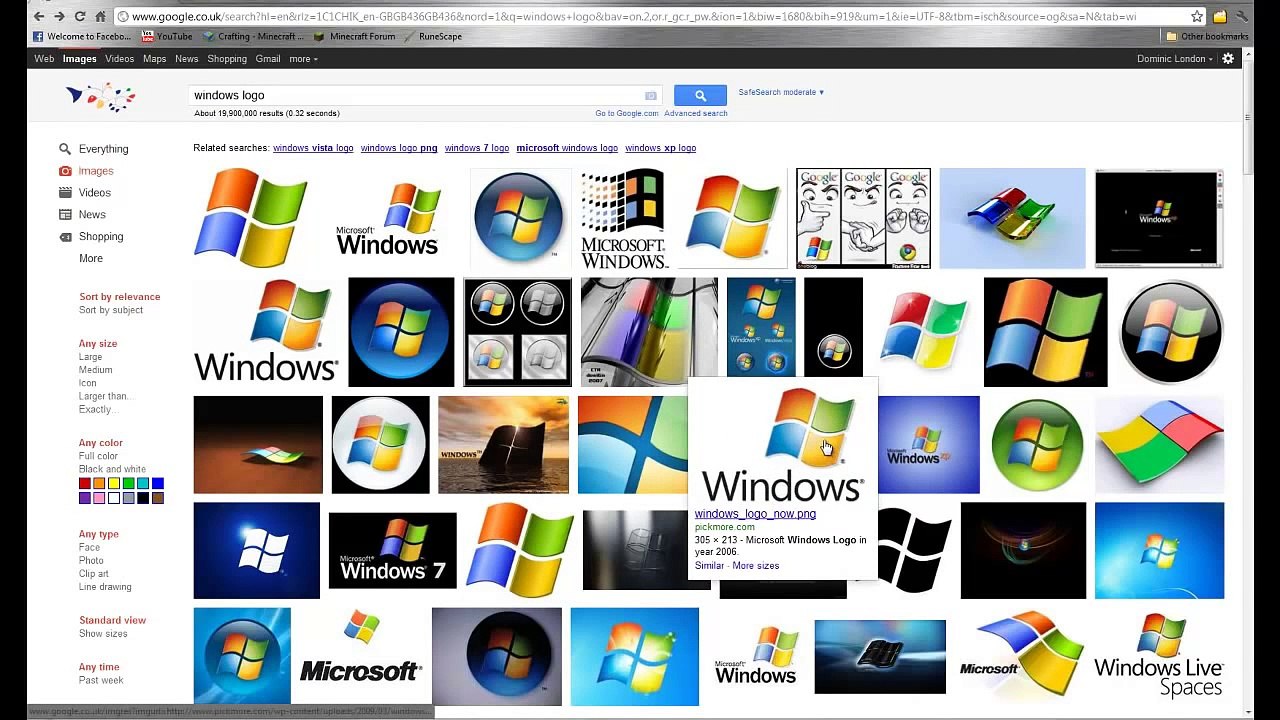Switch to News in the top navigation bar
1280x720 pixels.
click(x=187, y=59)
